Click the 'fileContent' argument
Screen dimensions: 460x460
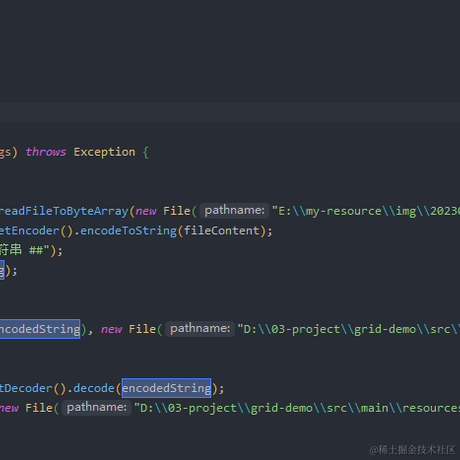click(x=222, y=231)
